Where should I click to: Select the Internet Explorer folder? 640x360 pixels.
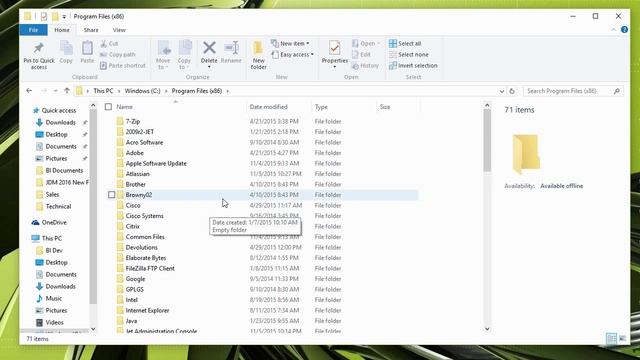[147, 310]
